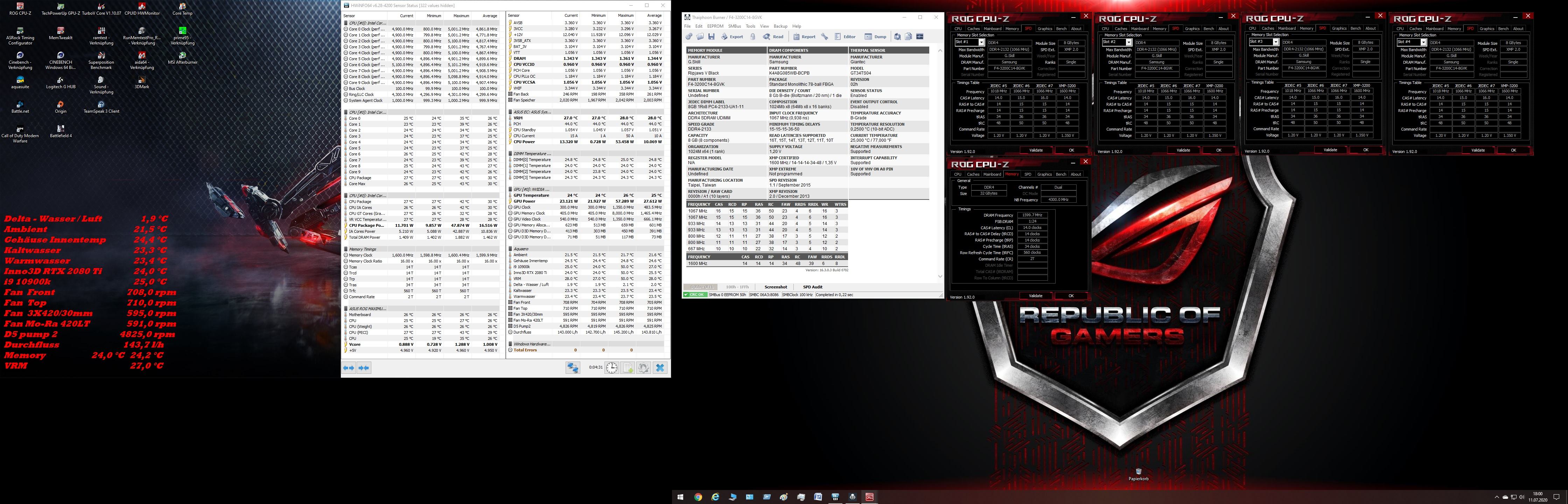Viewport: 1568px width, 504px height.
Task: Open the SMBus menu in Thaiphoon Burner
Action: point(734,26)
